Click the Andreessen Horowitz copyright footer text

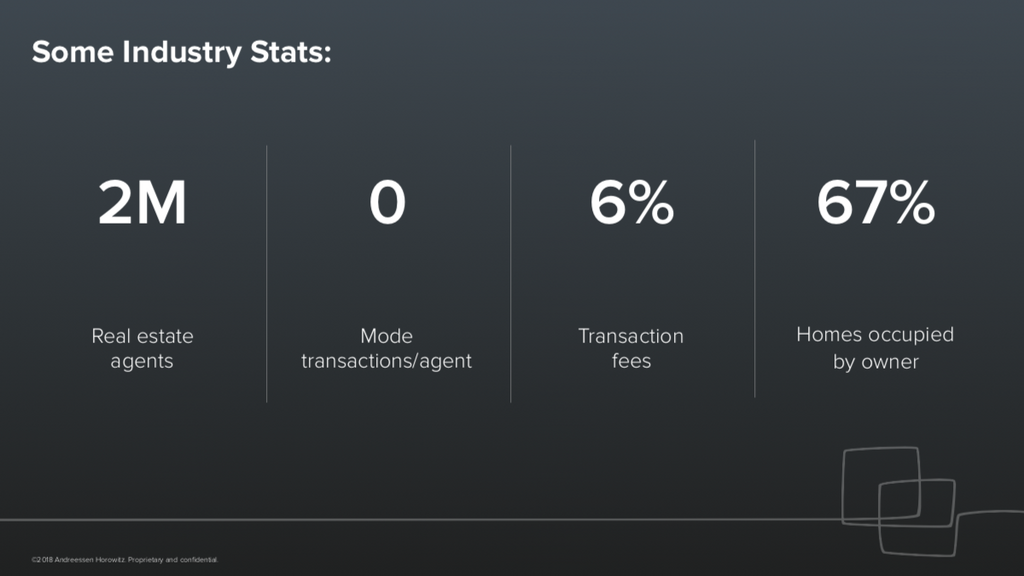tap(125, 559)
